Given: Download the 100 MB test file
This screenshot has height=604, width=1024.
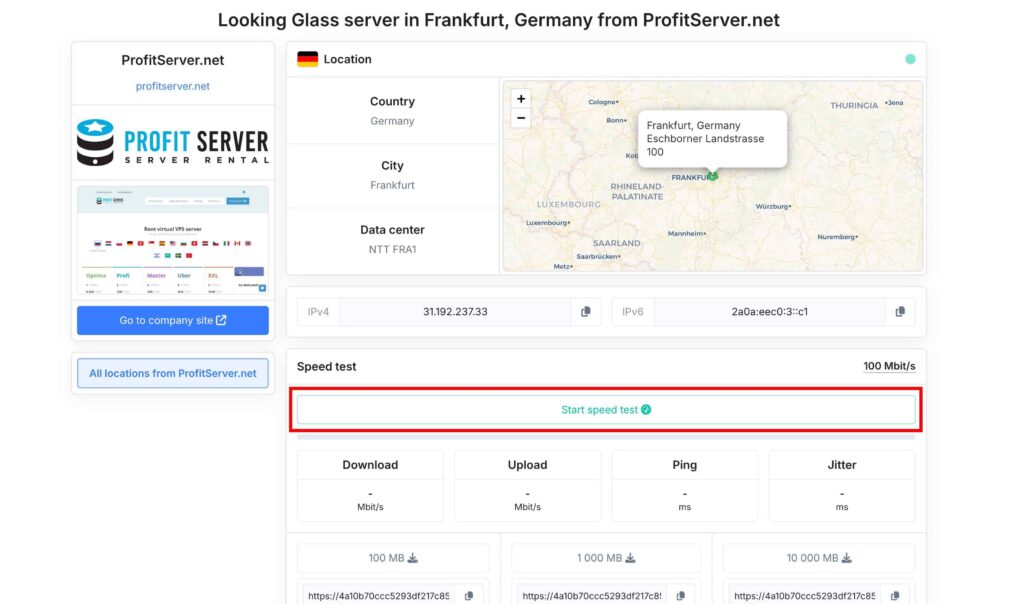Looking at the screenshot, I should (393, 558).
